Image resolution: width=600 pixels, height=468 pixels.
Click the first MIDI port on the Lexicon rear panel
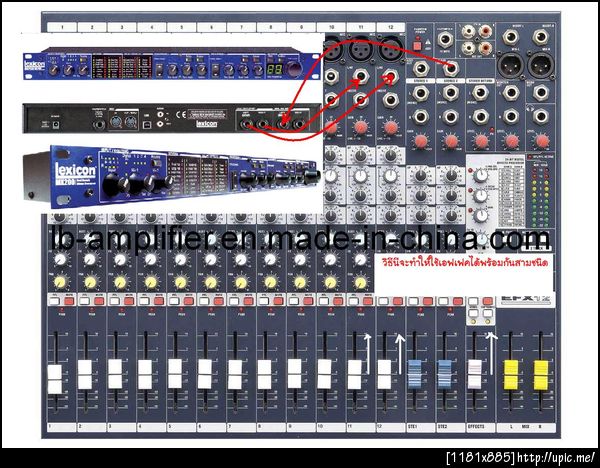tap(116, 122)
